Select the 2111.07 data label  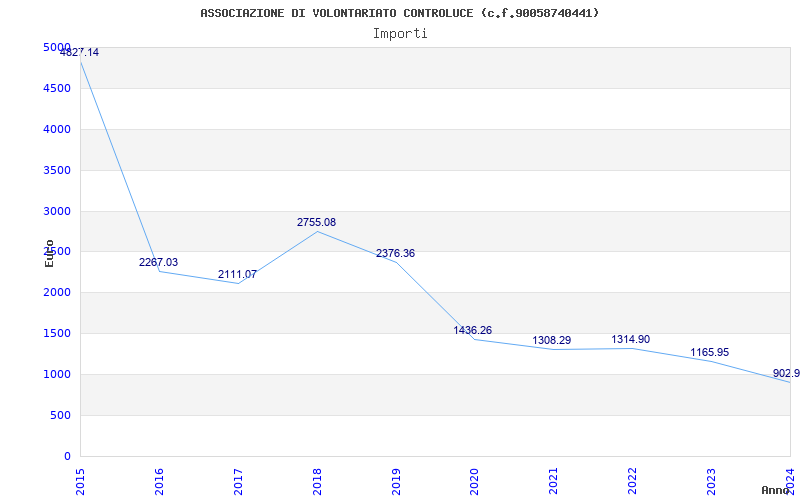(237, 274)
